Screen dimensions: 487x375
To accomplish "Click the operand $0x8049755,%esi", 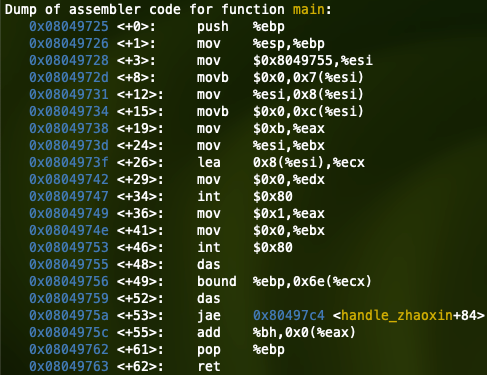I will [313, 60].
